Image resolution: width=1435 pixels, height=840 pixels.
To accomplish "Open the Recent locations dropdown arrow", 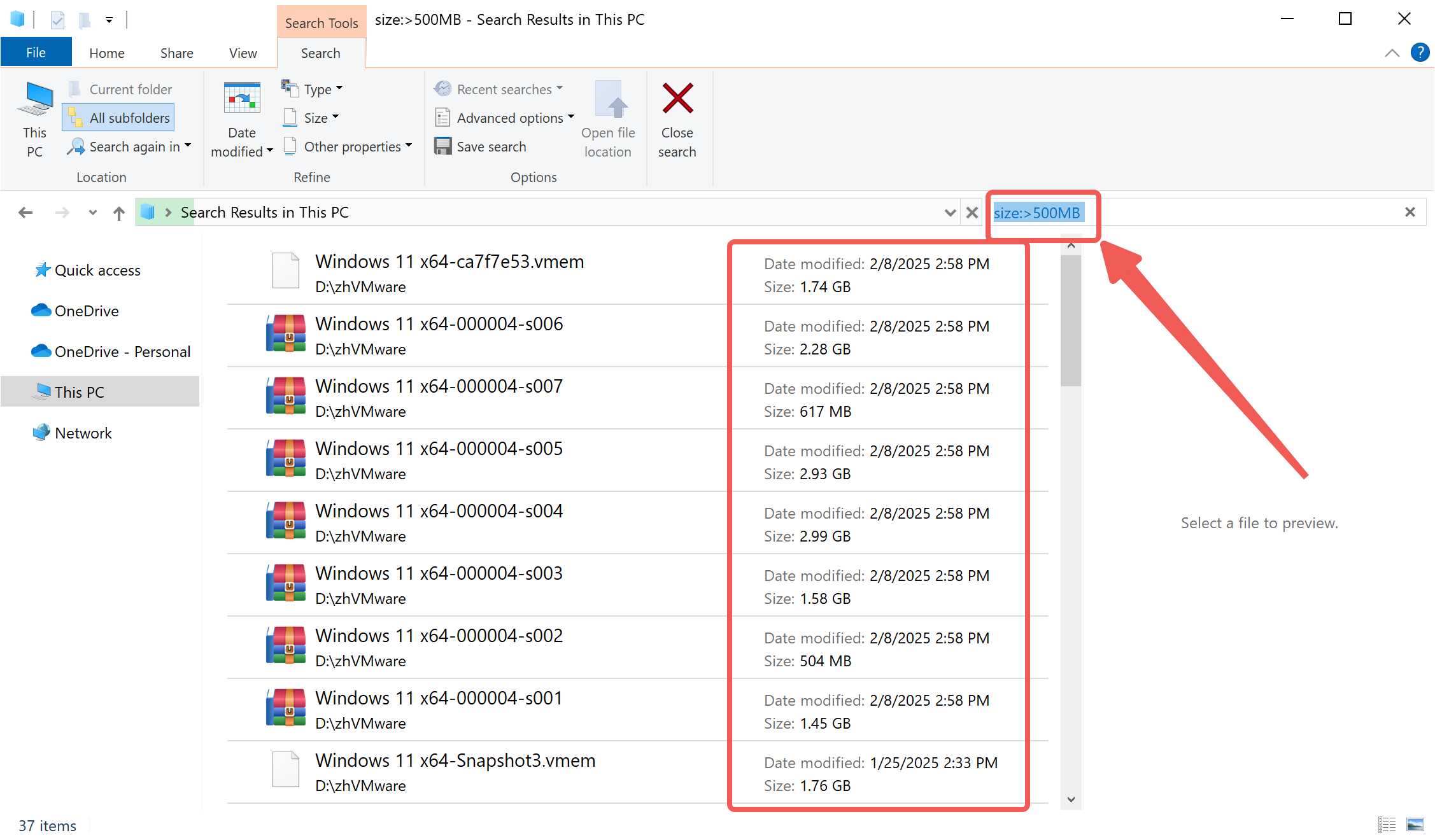I will click(93, 213).
